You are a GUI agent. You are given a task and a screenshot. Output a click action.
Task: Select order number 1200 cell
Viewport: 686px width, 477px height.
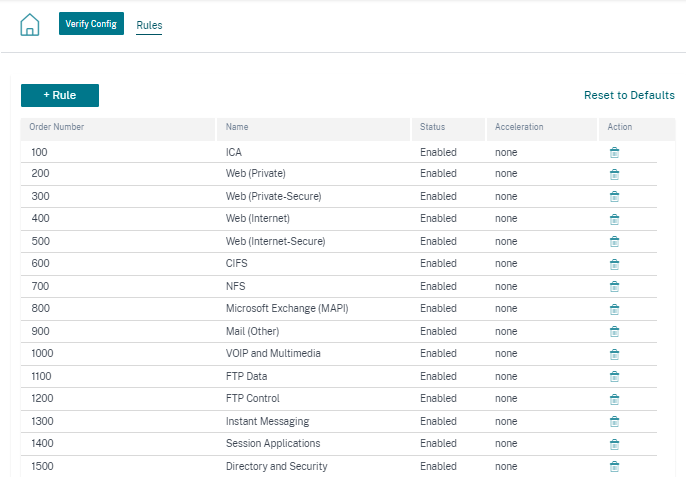click(x=42, y=398)
